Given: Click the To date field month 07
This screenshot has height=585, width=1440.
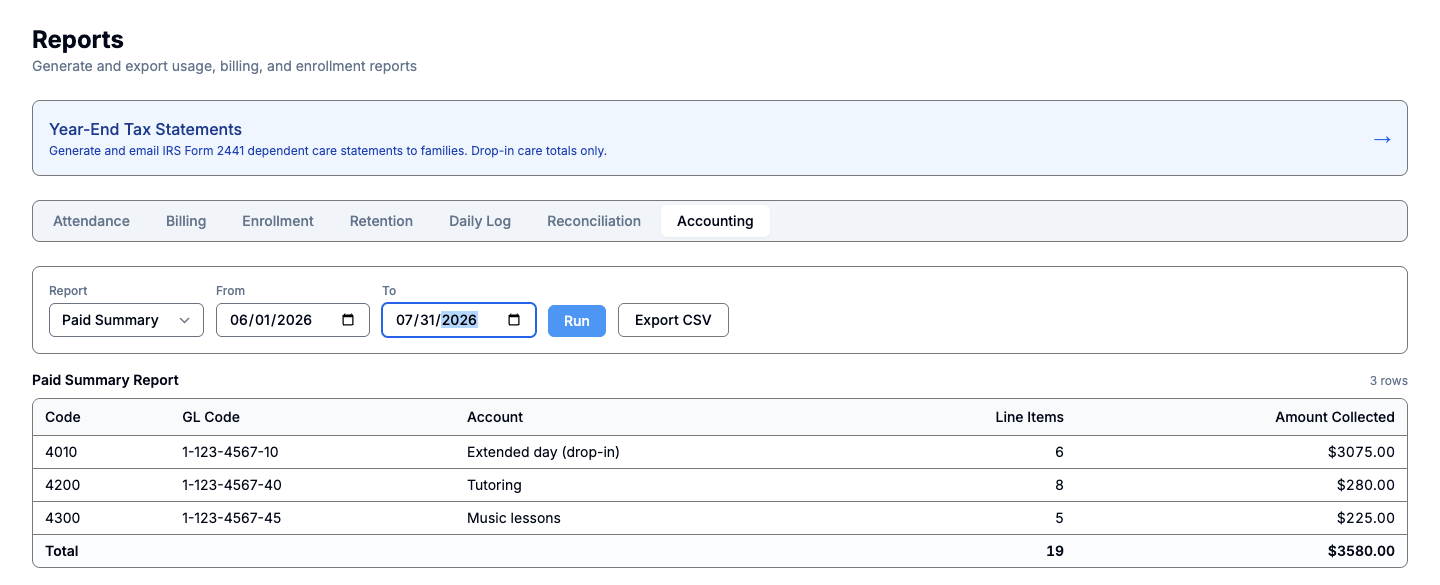Looking at the screenshot, I should point(405,320).
